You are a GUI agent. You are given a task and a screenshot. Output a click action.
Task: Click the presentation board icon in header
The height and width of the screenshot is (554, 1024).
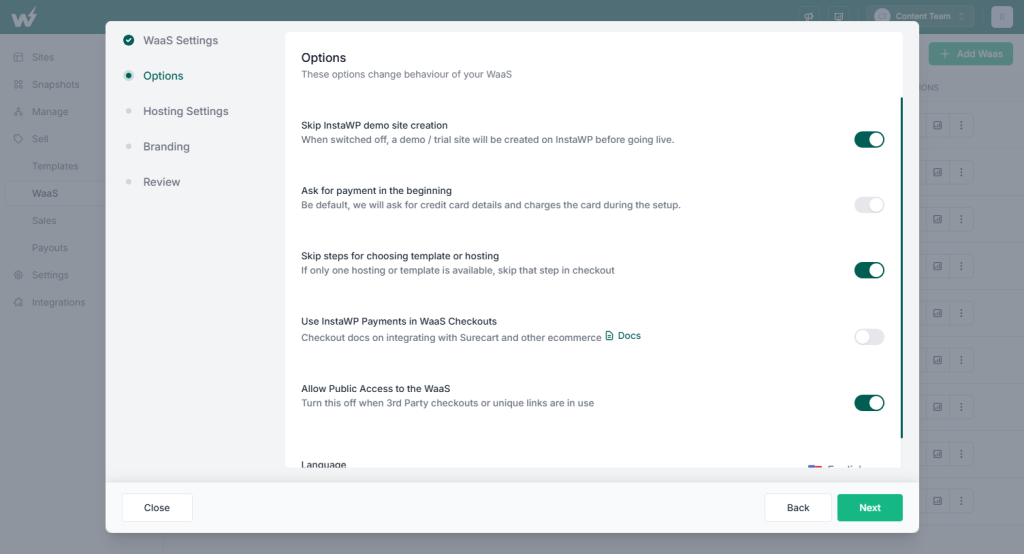tap(839, 16)
